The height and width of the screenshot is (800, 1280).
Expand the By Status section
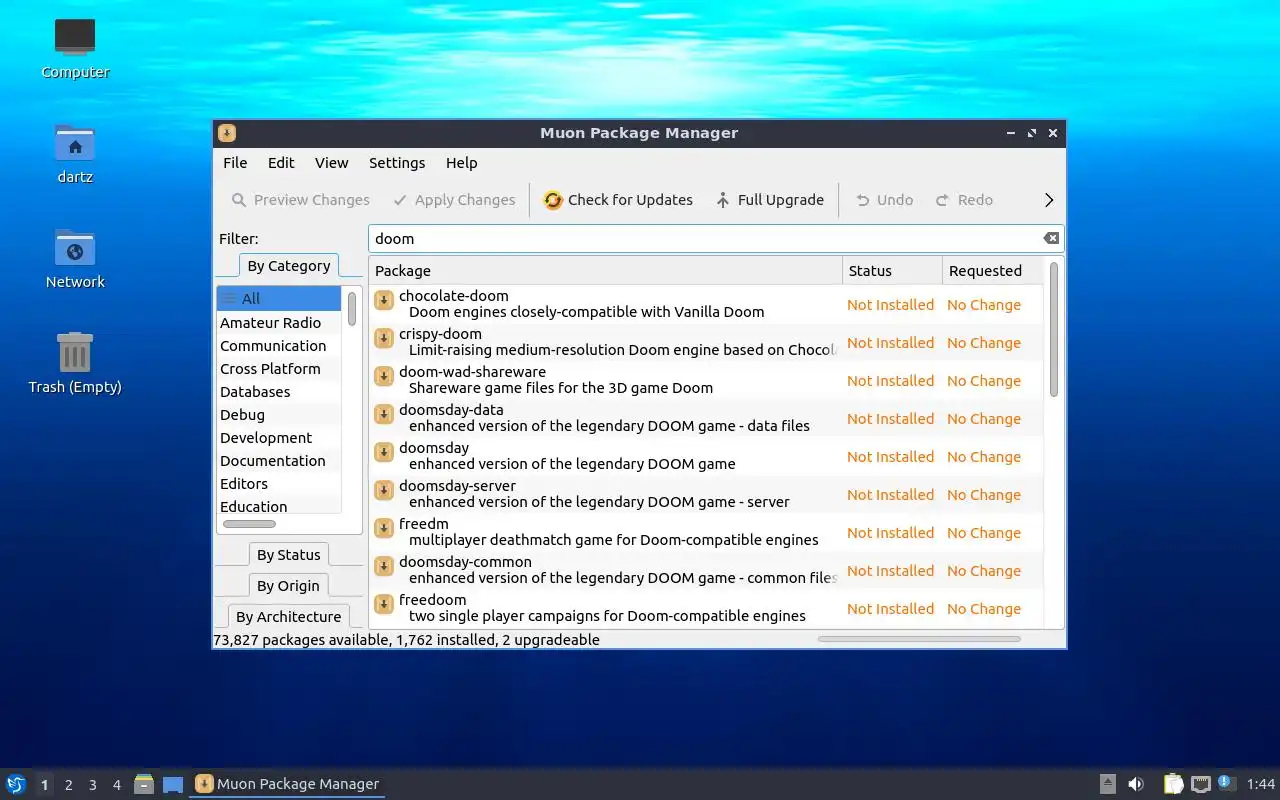click(x=289, y=555)
